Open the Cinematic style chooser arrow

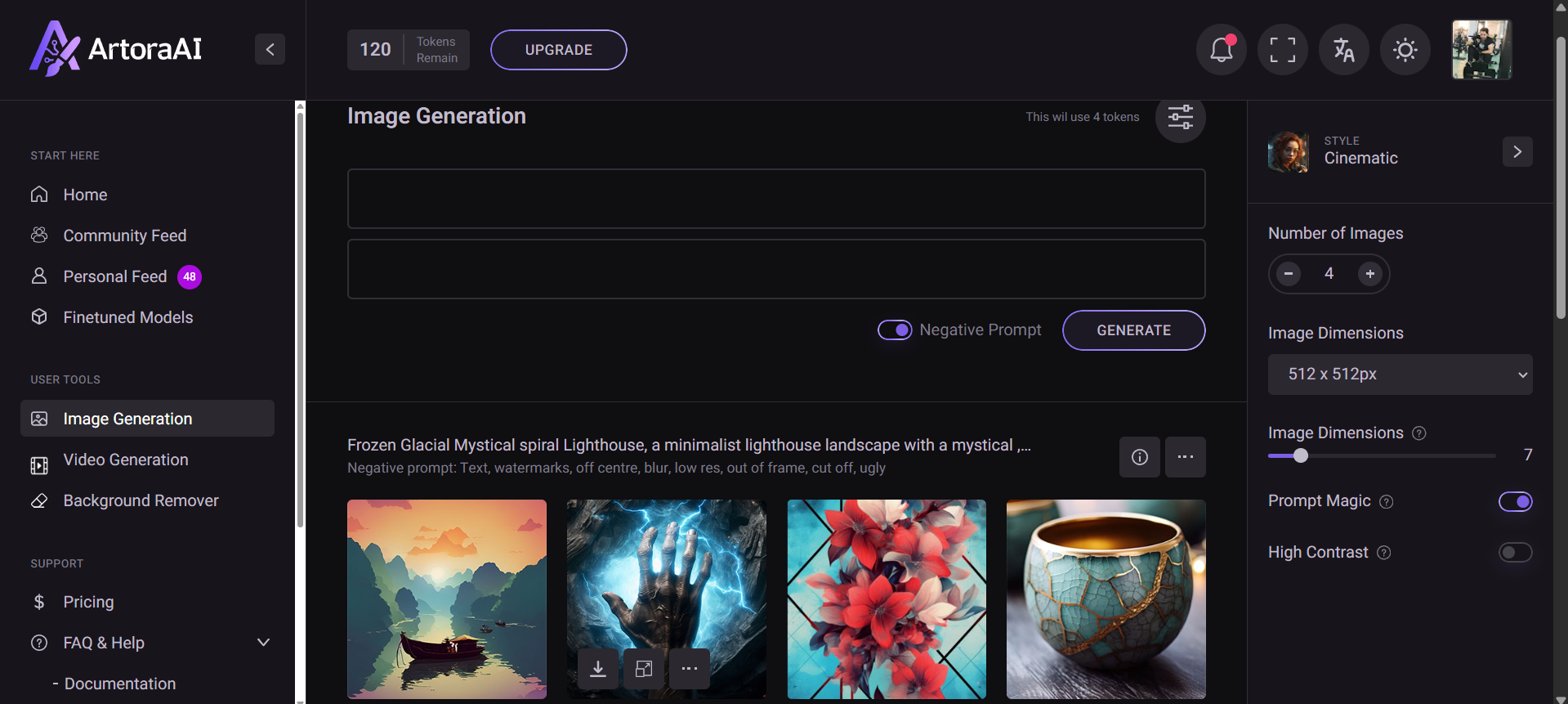coord(1517,151)
